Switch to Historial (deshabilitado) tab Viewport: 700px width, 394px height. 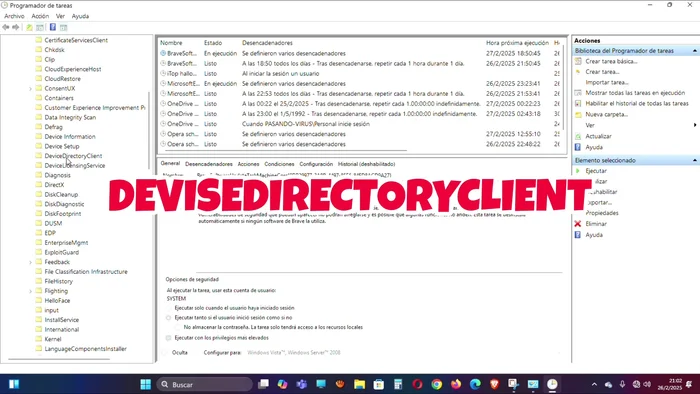(366, 164)
